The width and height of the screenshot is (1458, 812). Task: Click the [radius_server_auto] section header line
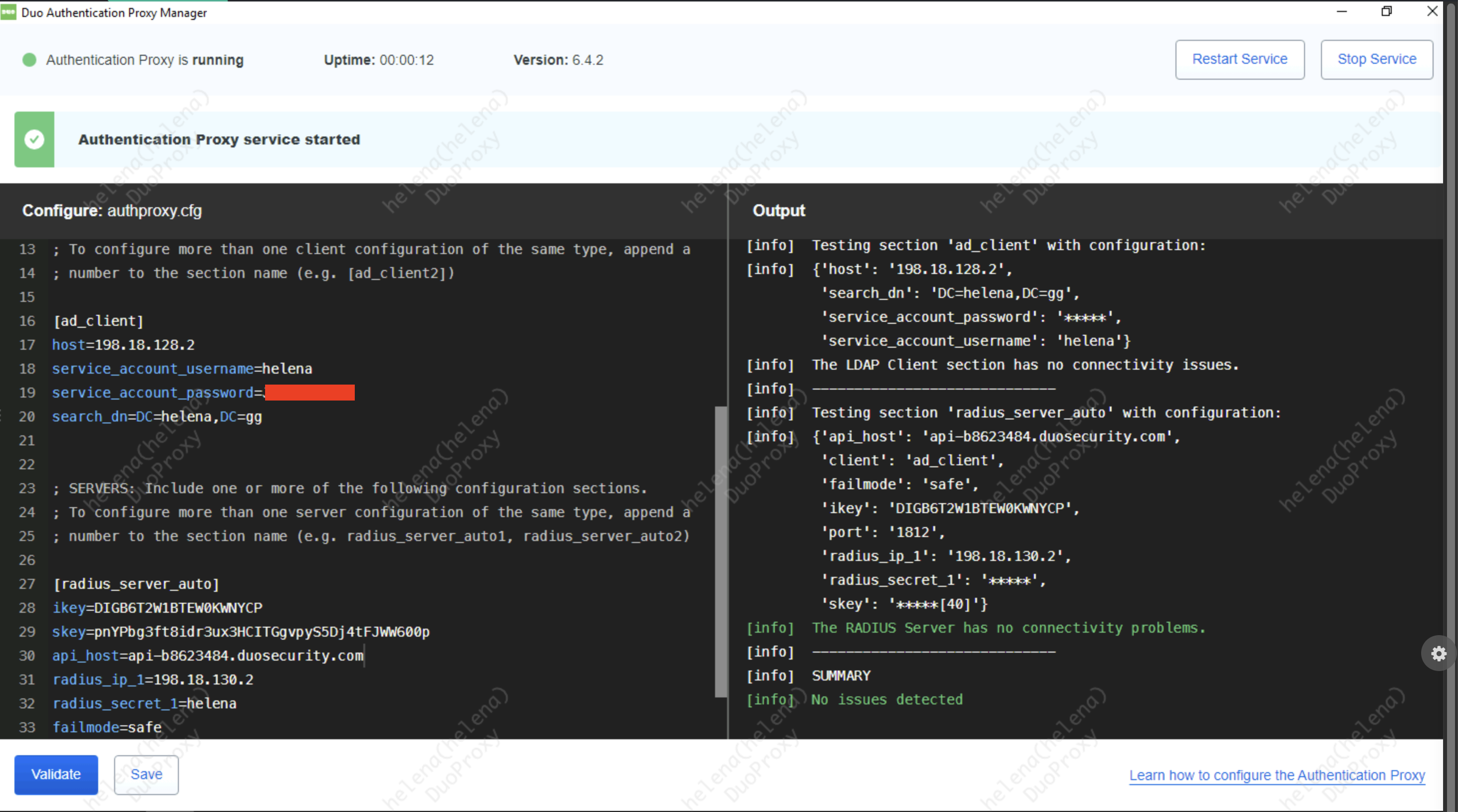(136, 583)
